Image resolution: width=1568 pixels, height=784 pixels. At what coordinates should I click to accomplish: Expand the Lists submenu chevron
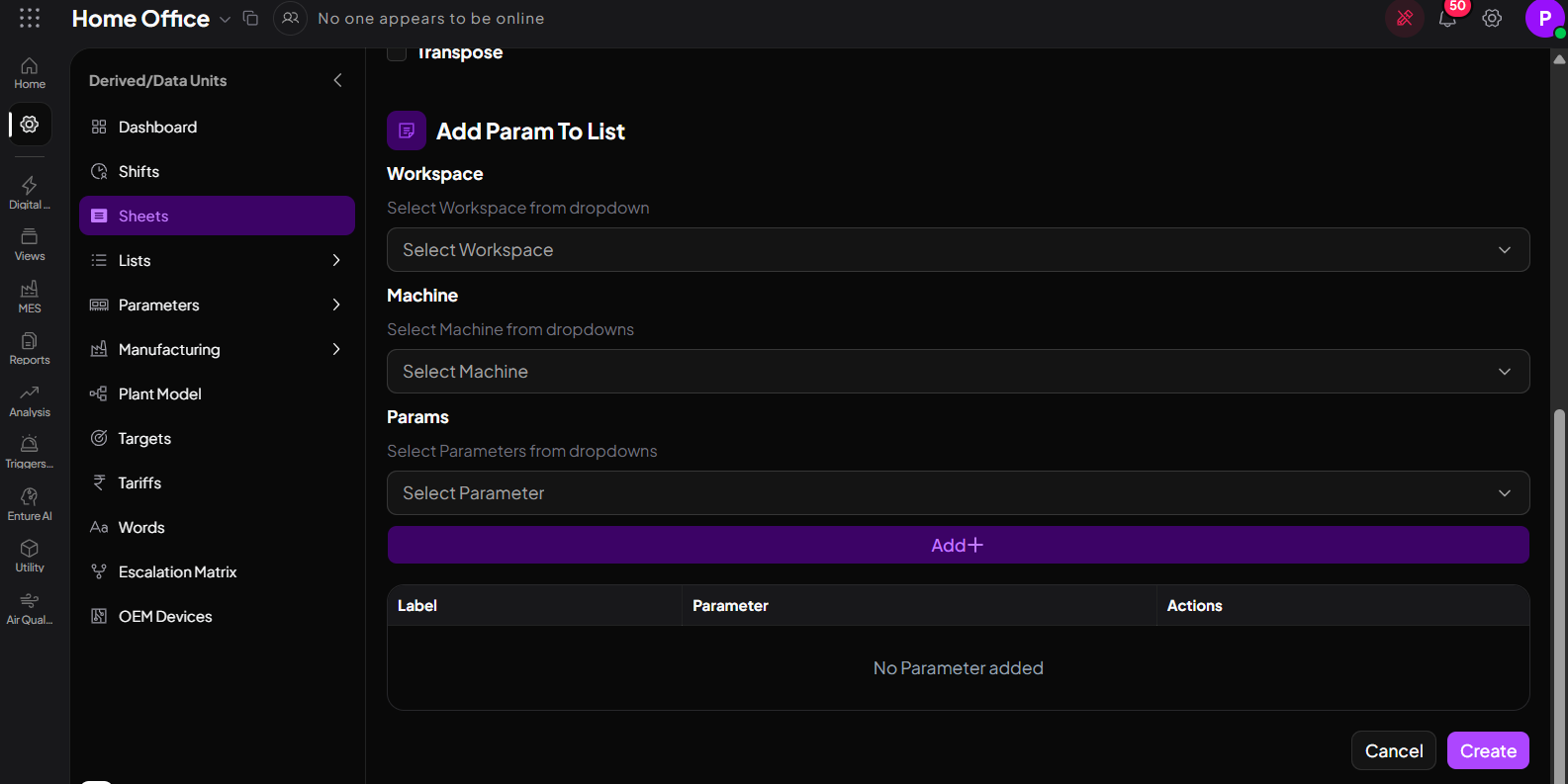(x=336, y=260)
